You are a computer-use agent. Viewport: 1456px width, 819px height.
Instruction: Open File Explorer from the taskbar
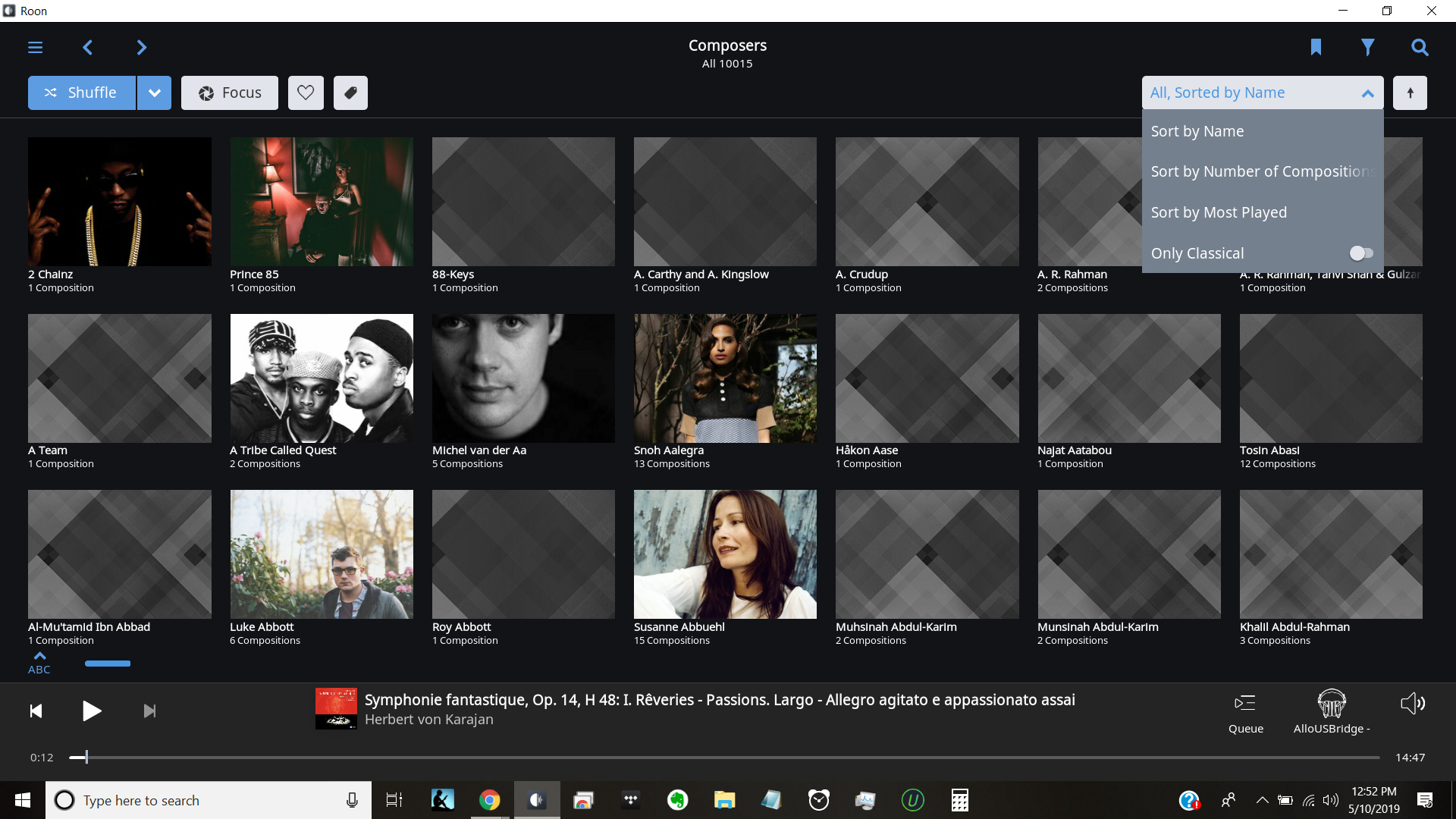point(724,800)
